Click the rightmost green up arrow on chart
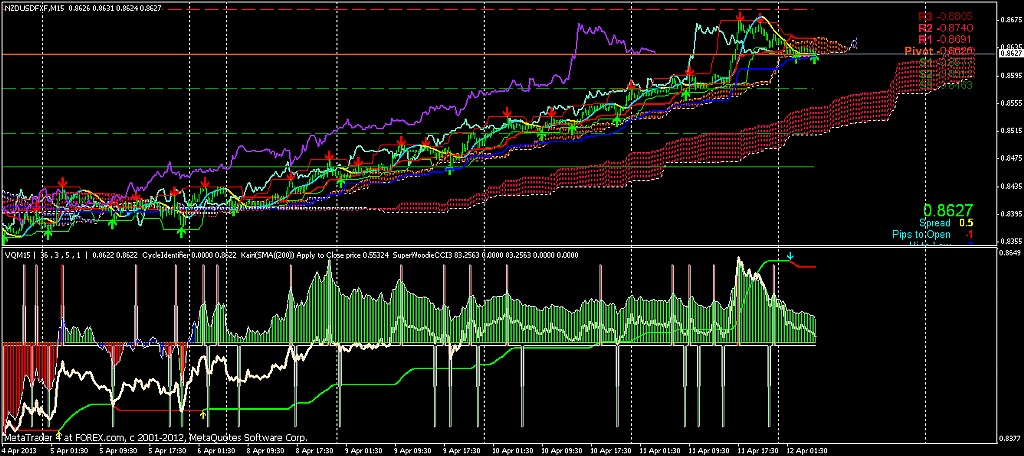Viewport: 1024px width, 456px height. point(815,58)
